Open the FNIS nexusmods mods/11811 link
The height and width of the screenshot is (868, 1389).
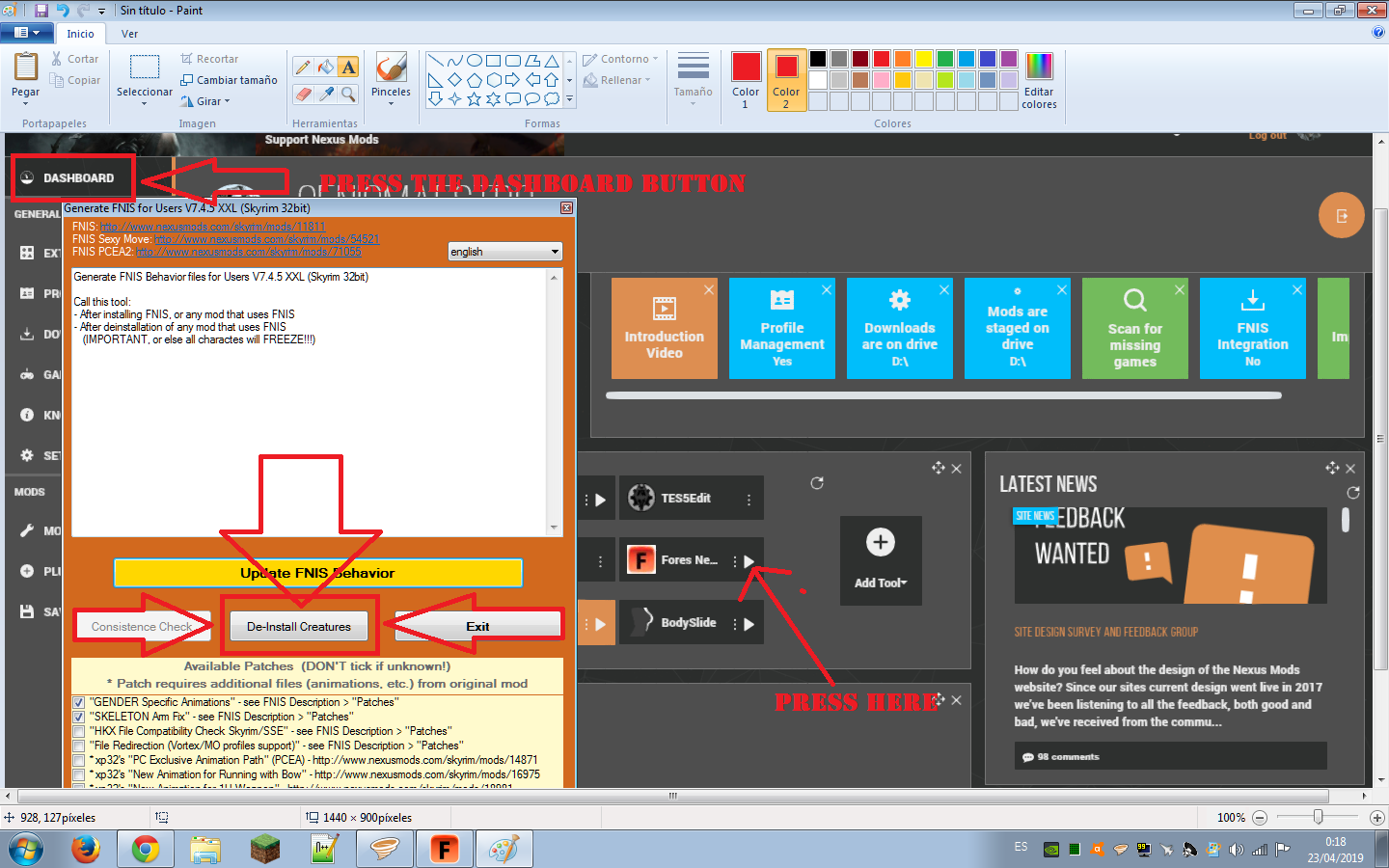click(x=213, y=227)
